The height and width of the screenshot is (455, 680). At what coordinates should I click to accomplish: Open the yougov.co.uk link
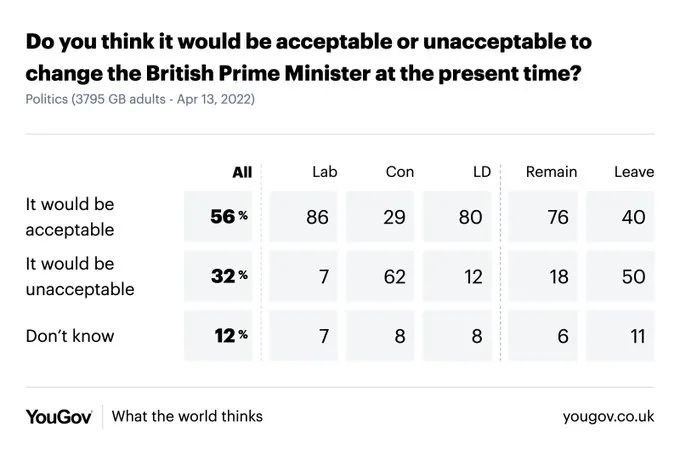(608, 417)
